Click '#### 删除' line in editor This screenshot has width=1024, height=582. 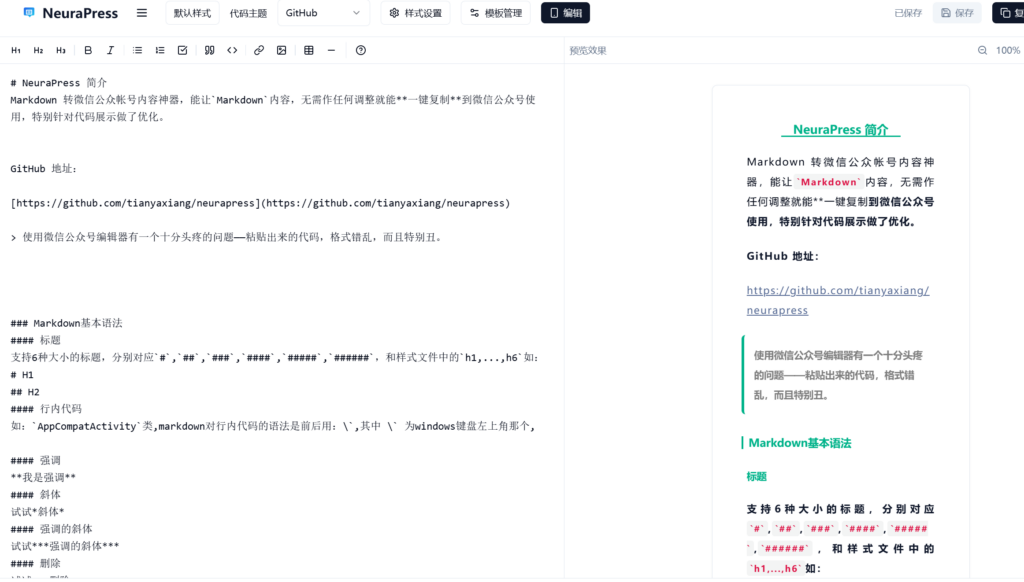[36, 563]
